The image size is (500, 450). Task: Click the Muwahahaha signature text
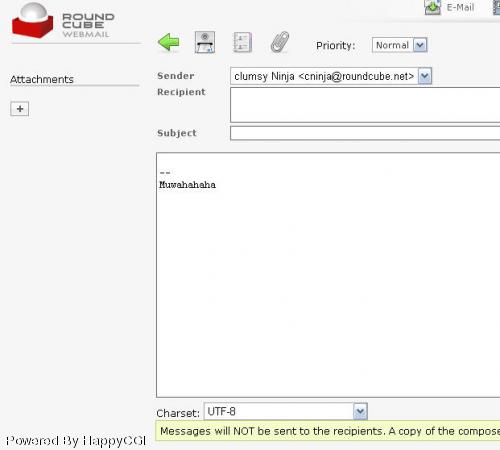pos(187,185)
